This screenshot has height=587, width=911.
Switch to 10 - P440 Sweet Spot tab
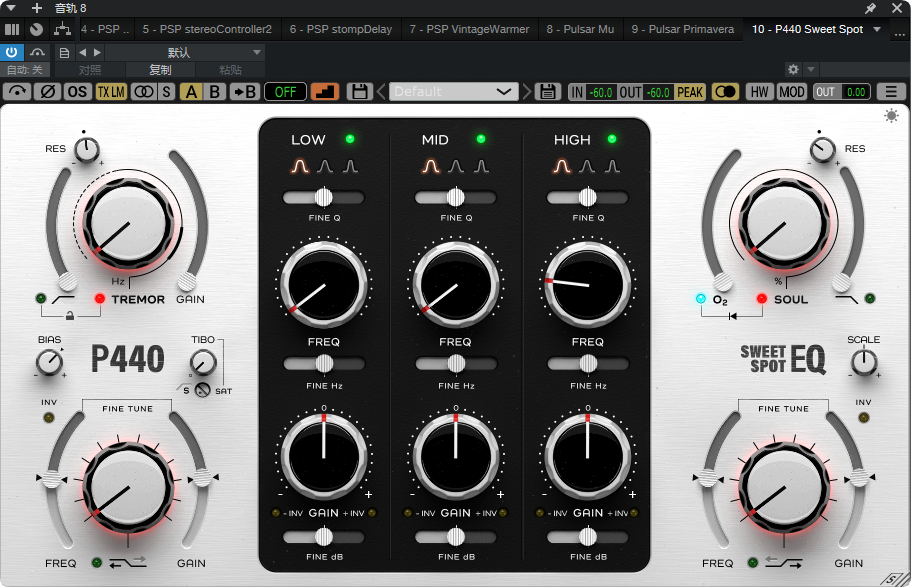807,29
